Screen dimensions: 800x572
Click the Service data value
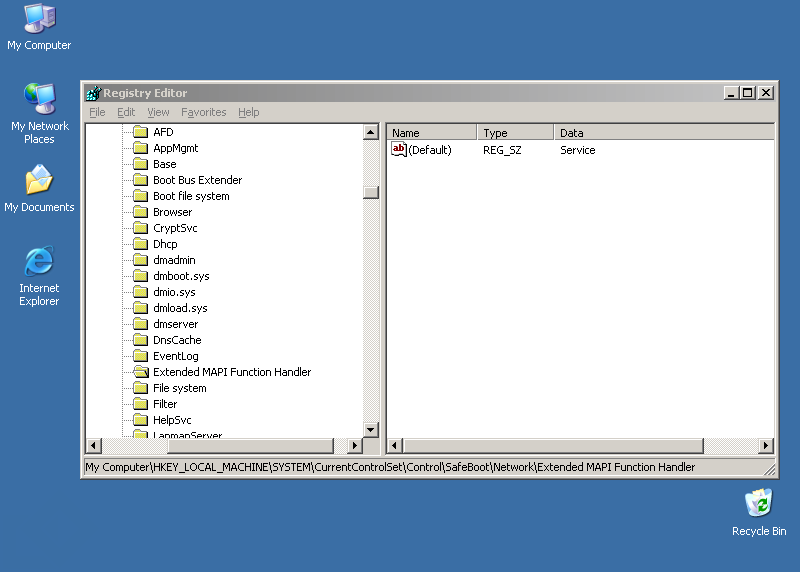(578, 150)
